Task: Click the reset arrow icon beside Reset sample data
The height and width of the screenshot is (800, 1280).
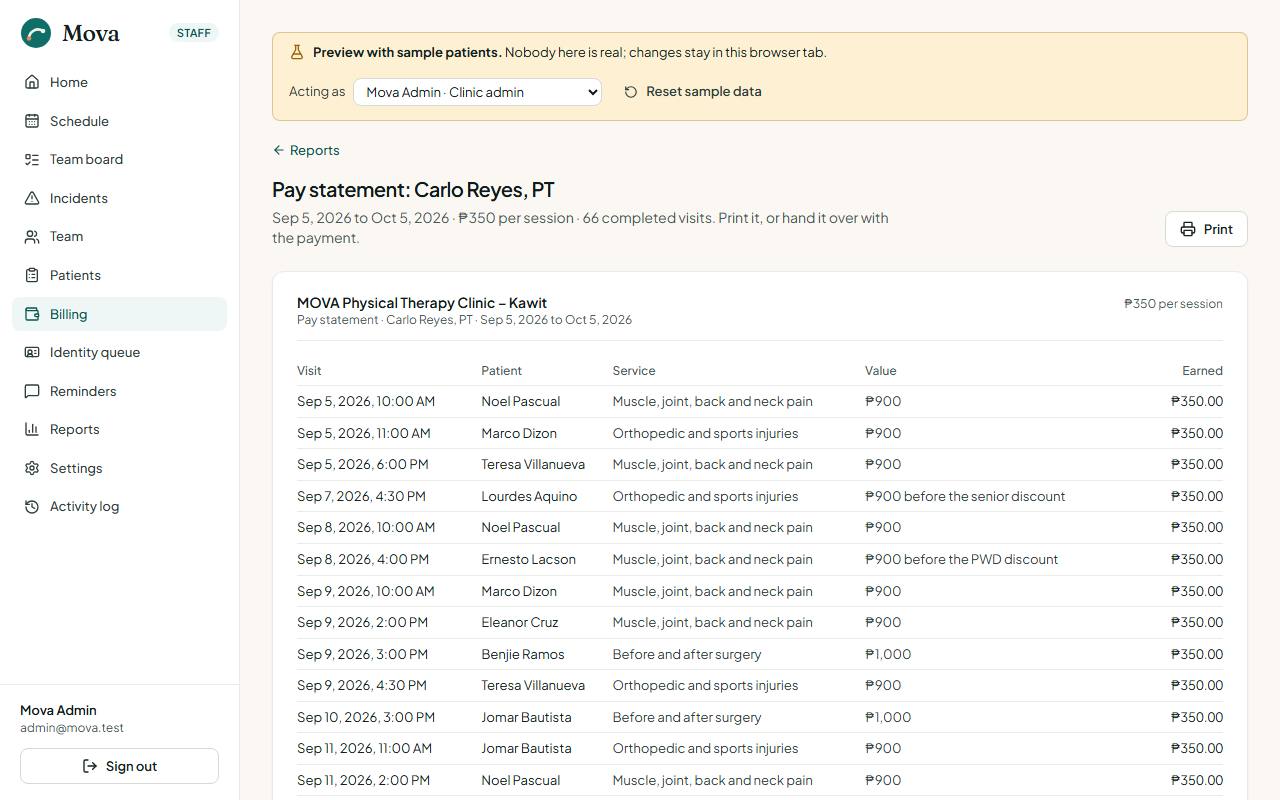Action: [631, 92]
